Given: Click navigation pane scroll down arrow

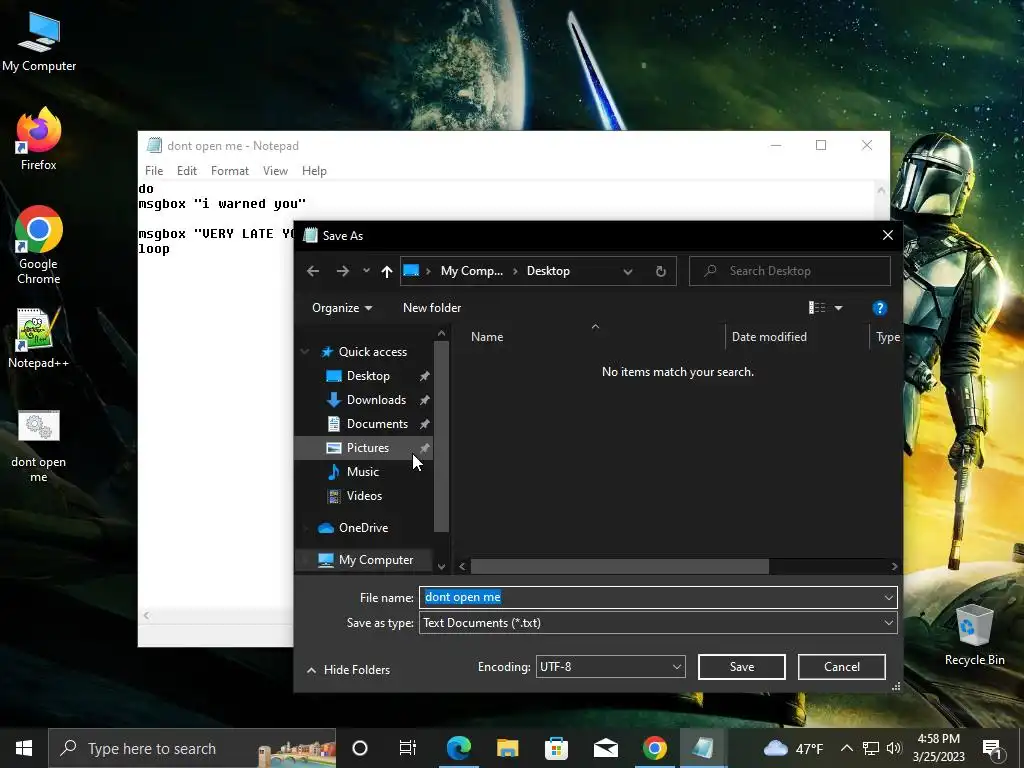Looking at the screenshot, I should [441, 567].
